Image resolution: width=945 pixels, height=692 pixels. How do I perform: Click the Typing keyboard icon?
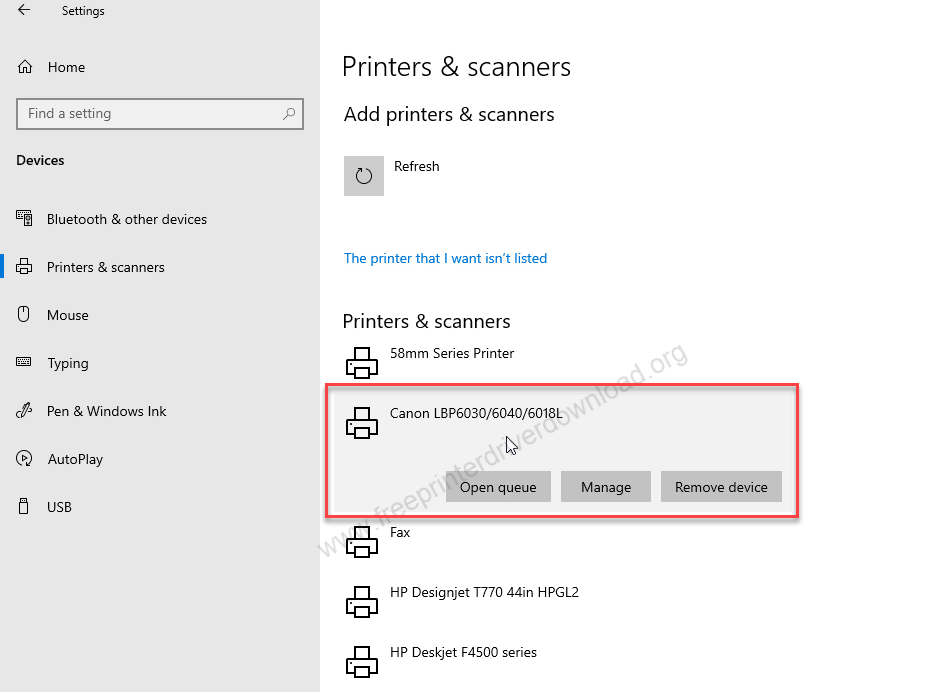(24, 362)
